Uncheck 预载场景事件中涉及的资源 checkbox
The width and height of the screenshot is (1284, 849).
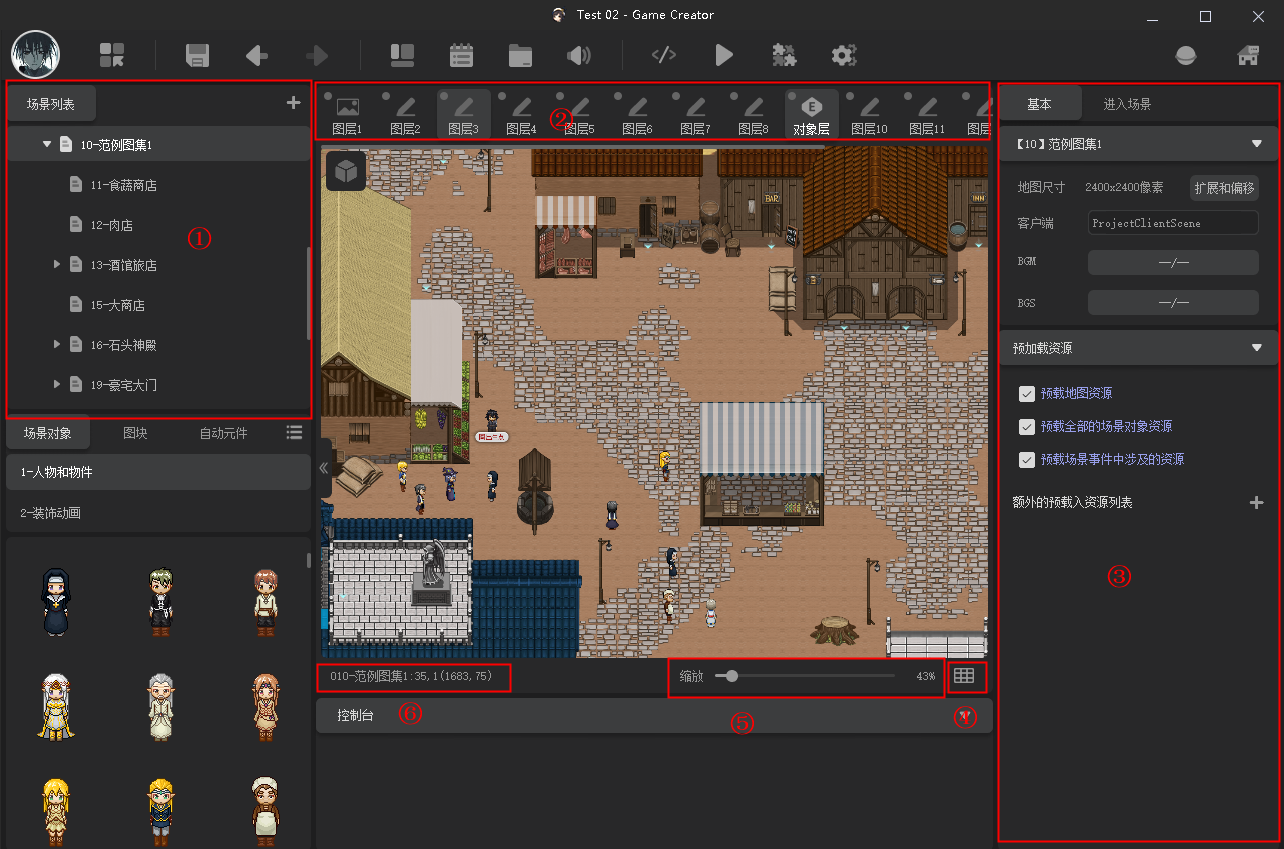coord(1026,460)
